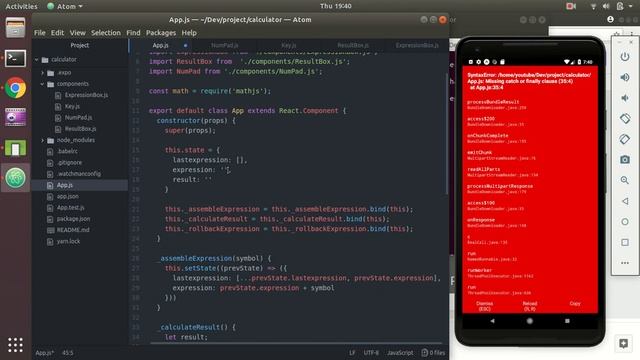640x360 pixels.
Task: Click the emulator volume up icon
Action: [x=624, y=77]
